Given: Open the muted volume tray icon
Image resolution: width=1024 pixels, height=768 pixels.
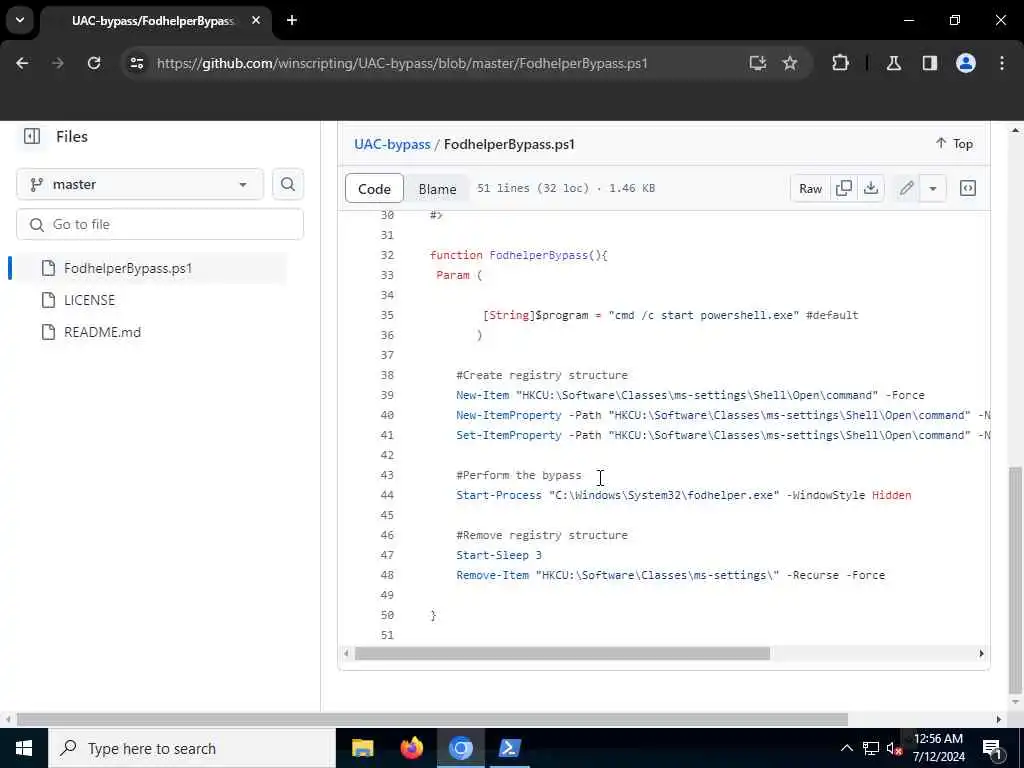Looking at the screenshot, I should 895,748.
